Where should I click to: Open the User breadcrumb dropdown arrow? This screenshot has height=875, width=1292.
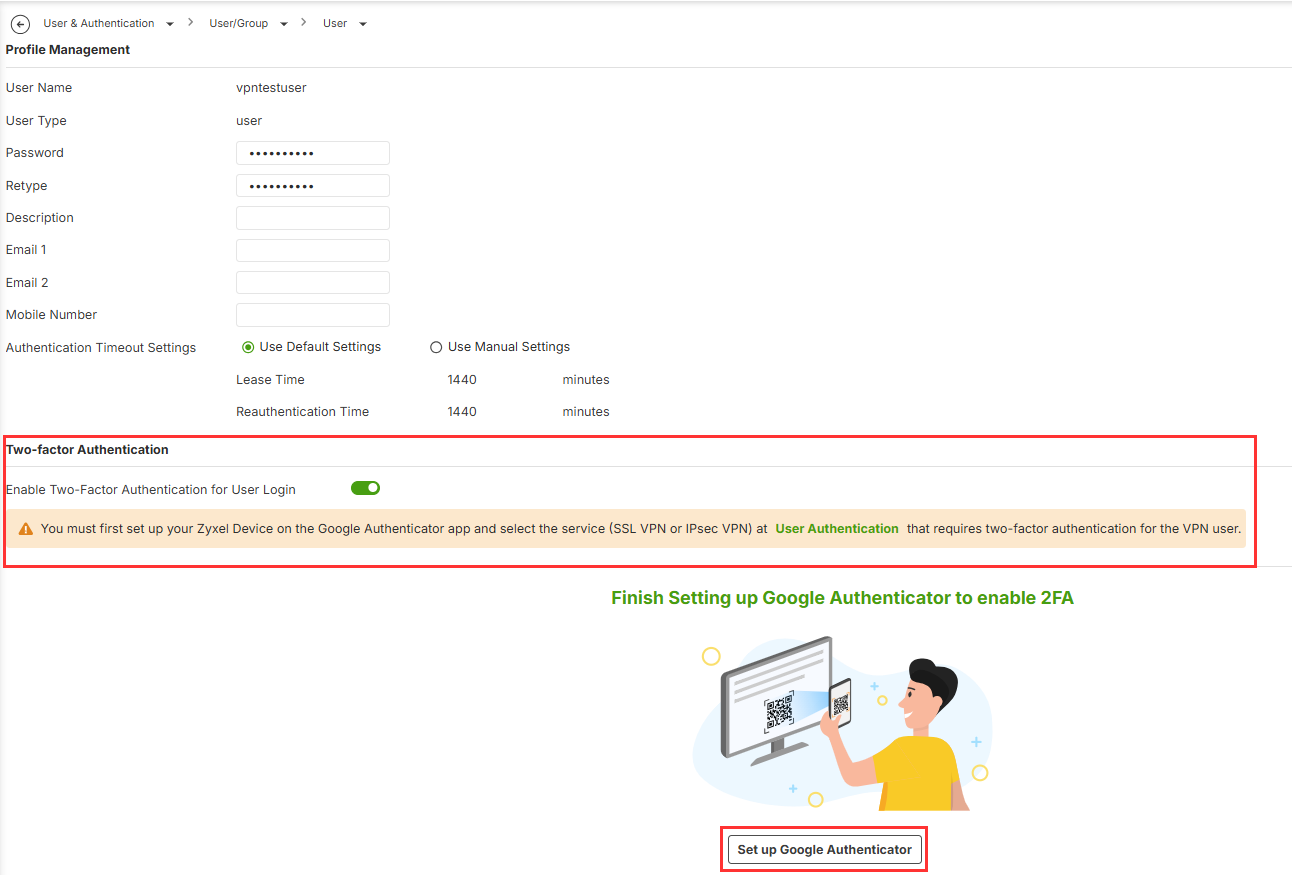(x=362, y=24)
